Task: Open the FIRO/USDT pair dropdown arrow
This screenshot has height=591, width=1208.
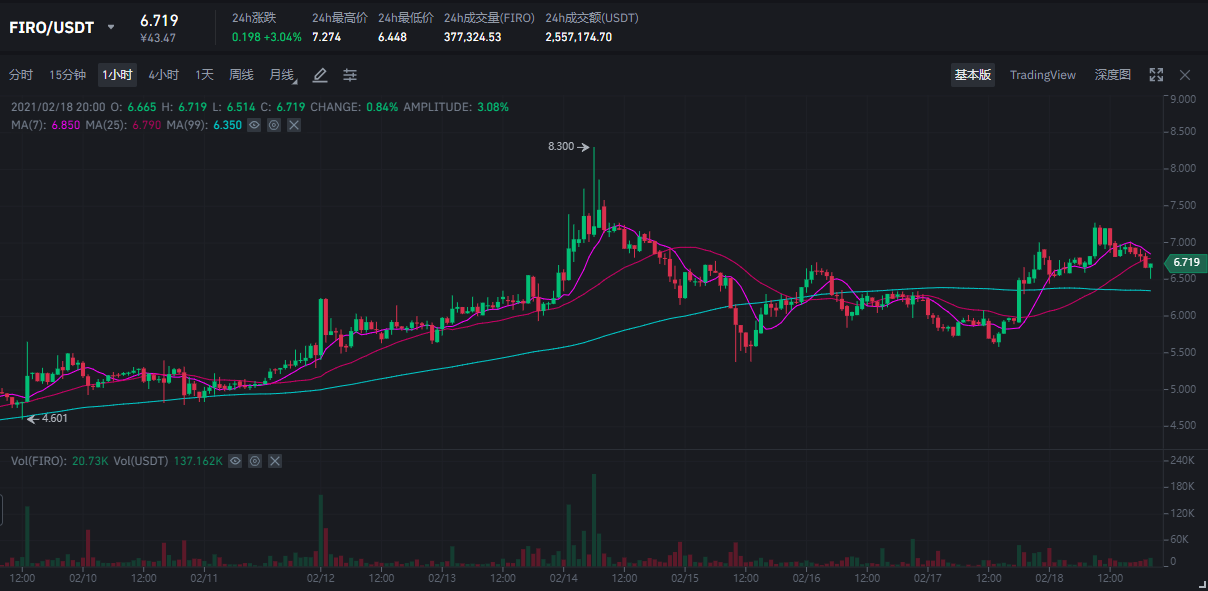Action: 111,27
